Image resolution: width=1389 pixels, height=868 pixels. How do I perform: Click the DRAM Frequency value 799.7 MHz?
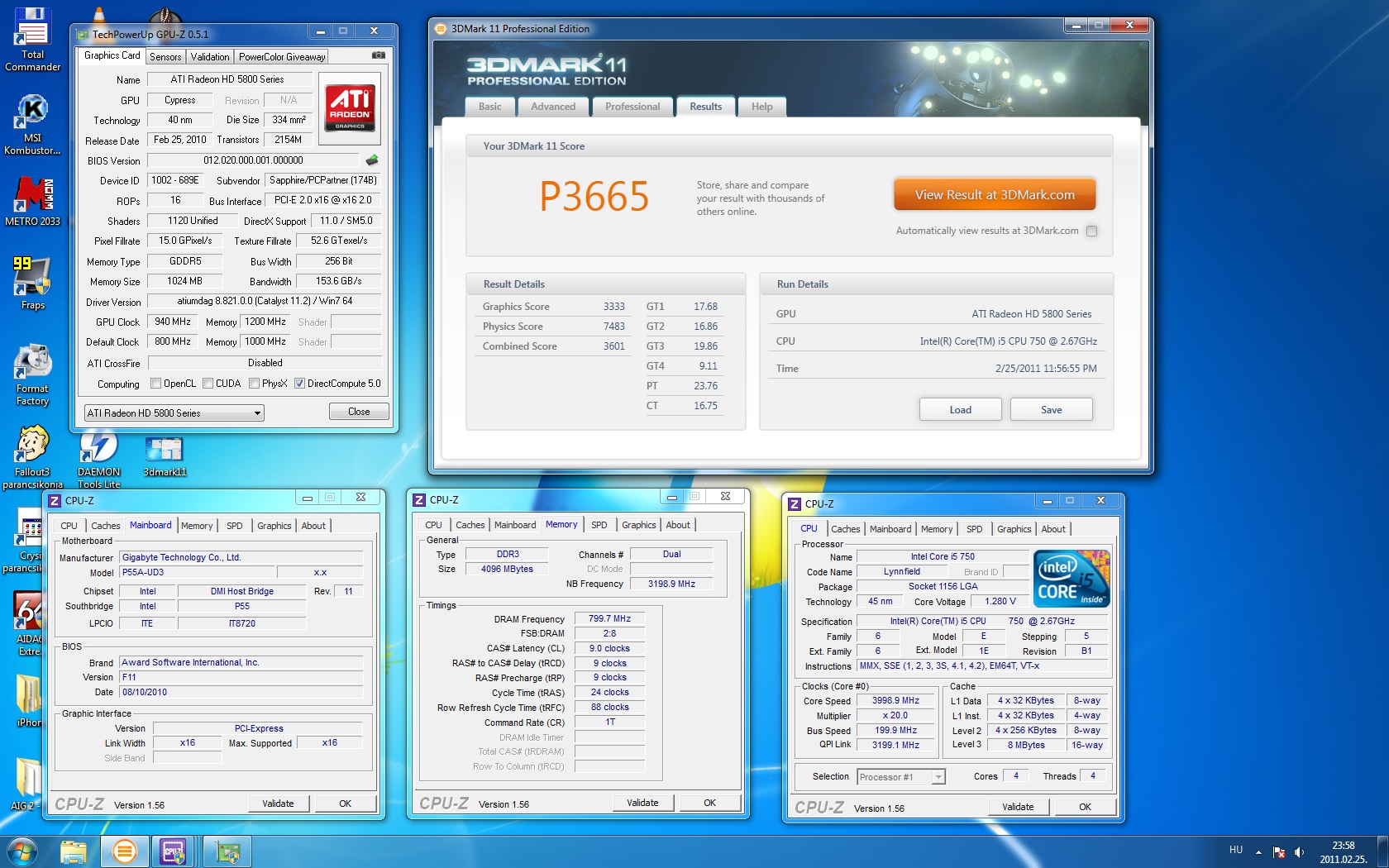[609, 618]
